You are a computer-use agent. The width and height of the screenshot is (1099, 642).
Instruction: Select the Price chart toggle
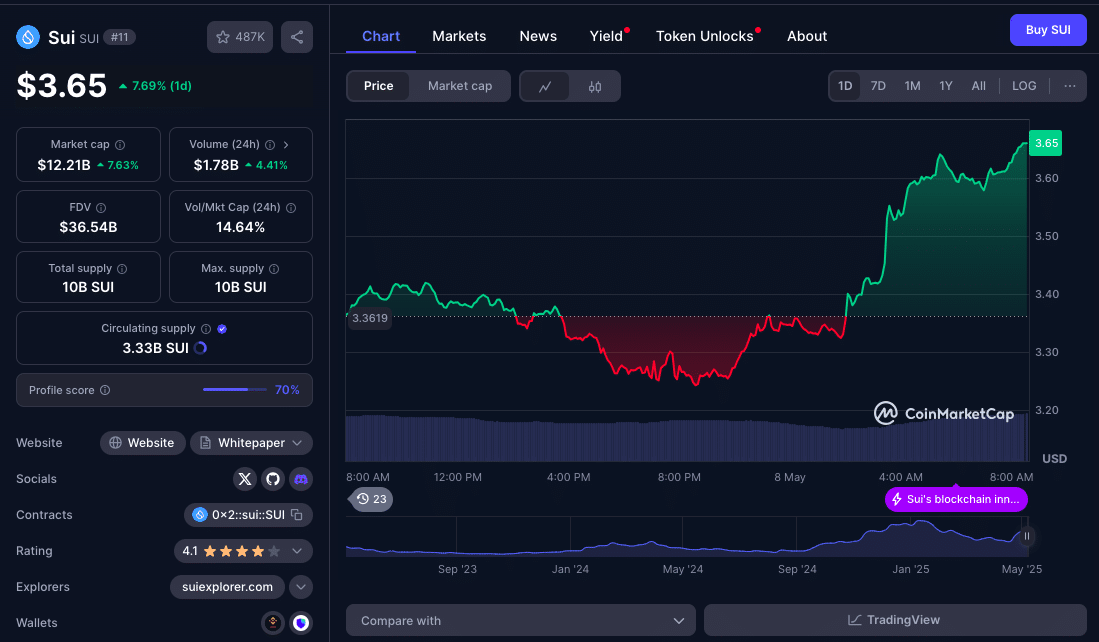(x=378, y=86)
